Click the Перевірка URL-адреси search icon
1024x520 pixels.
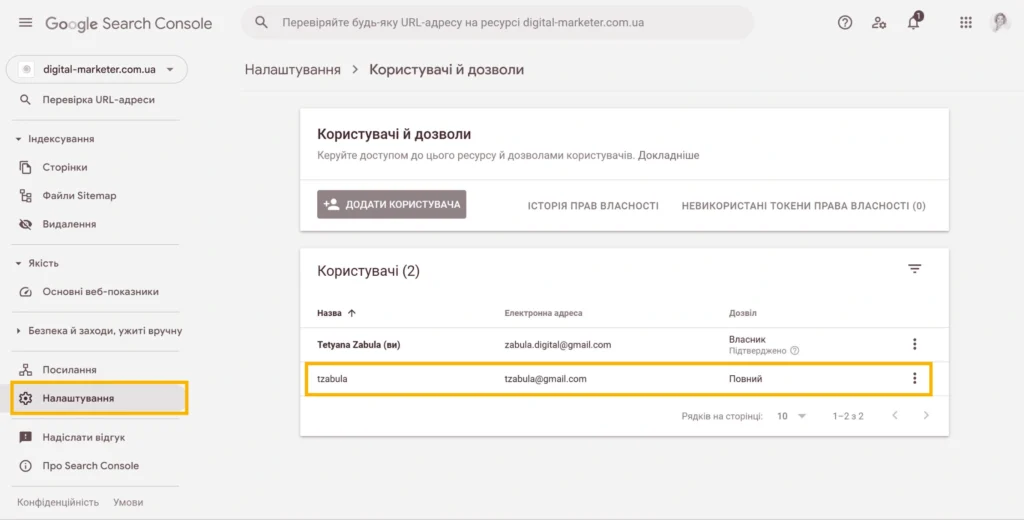[x=25, y=100]
